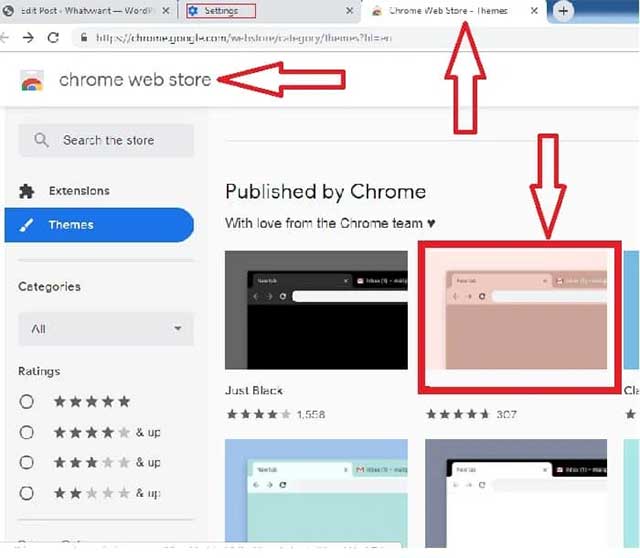Close the Edit Post tab
The image size is (640, 558).
[x=166, y=11]
